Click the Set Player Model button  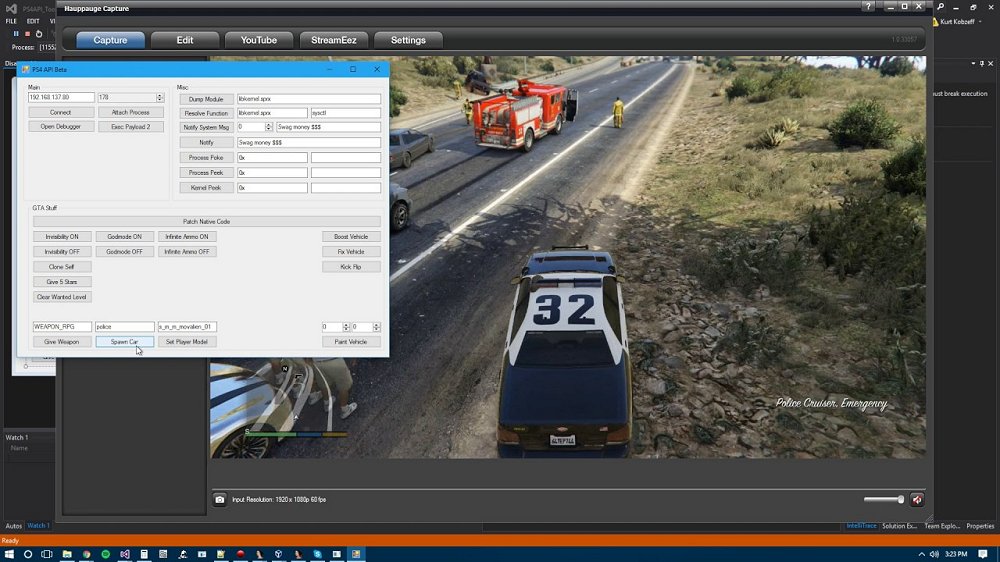[x=187, y=342]
